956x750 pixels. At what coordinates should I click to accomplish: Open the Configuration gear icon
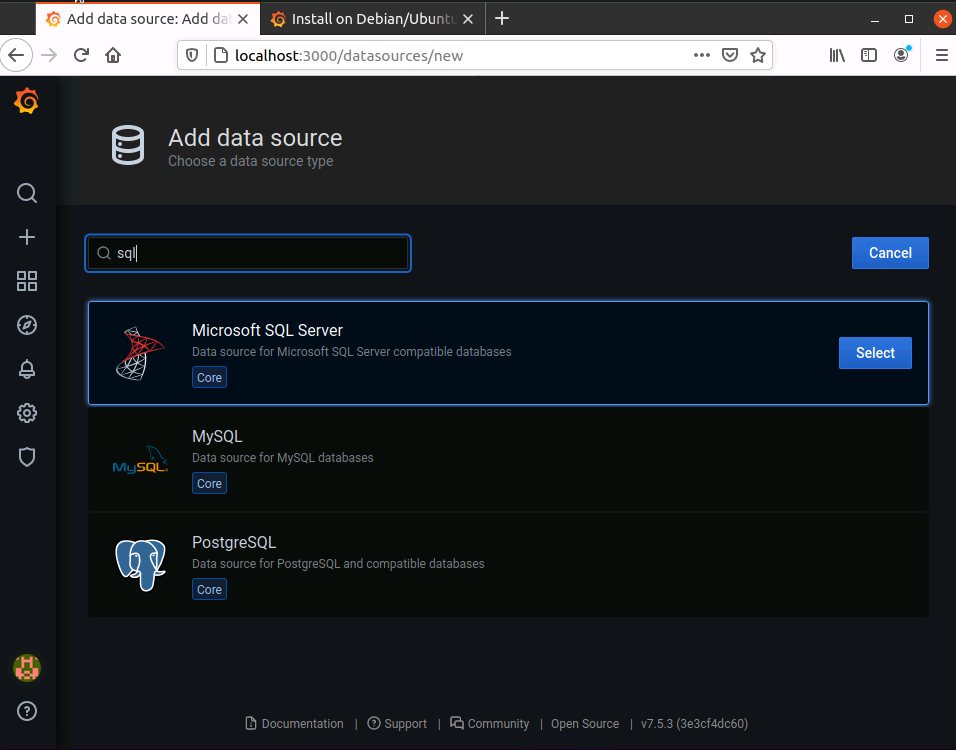27,413
